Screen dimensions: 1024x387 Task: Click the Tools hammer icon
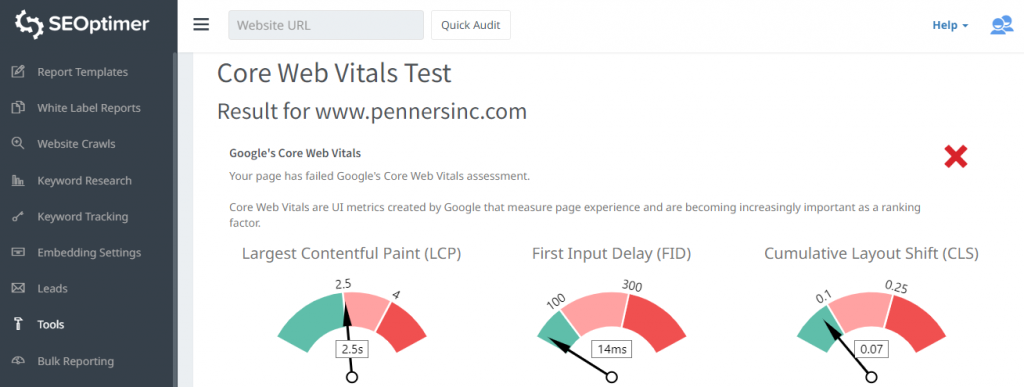[18, 324]
